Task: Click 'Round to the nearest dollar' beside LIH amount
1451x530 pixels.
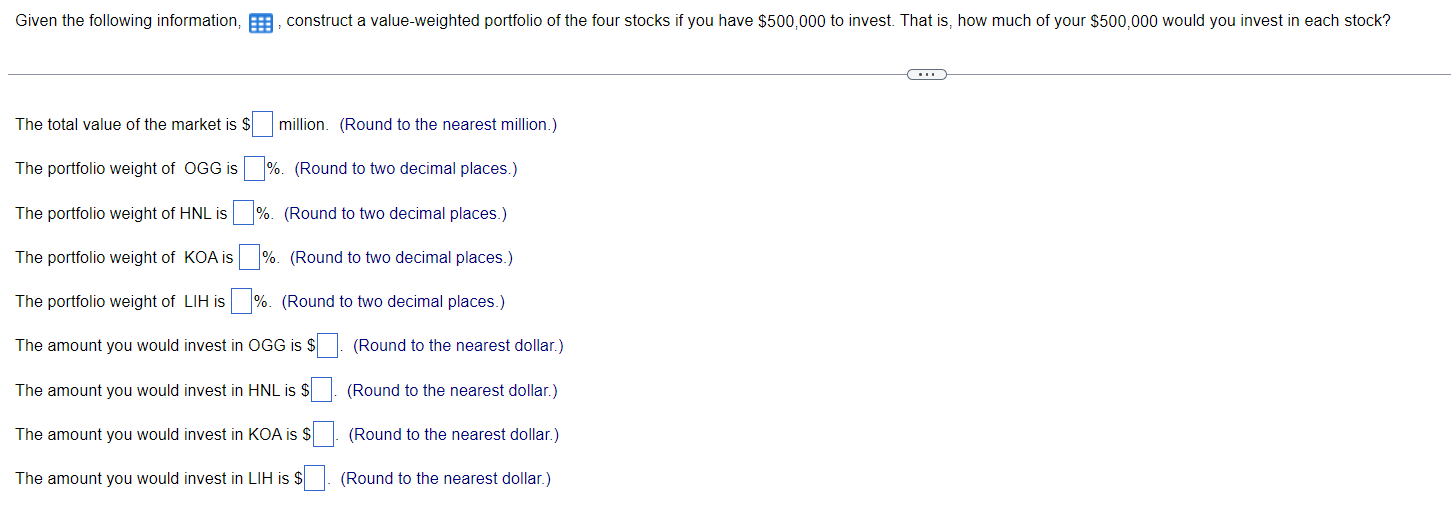Action: click(446, 478)
